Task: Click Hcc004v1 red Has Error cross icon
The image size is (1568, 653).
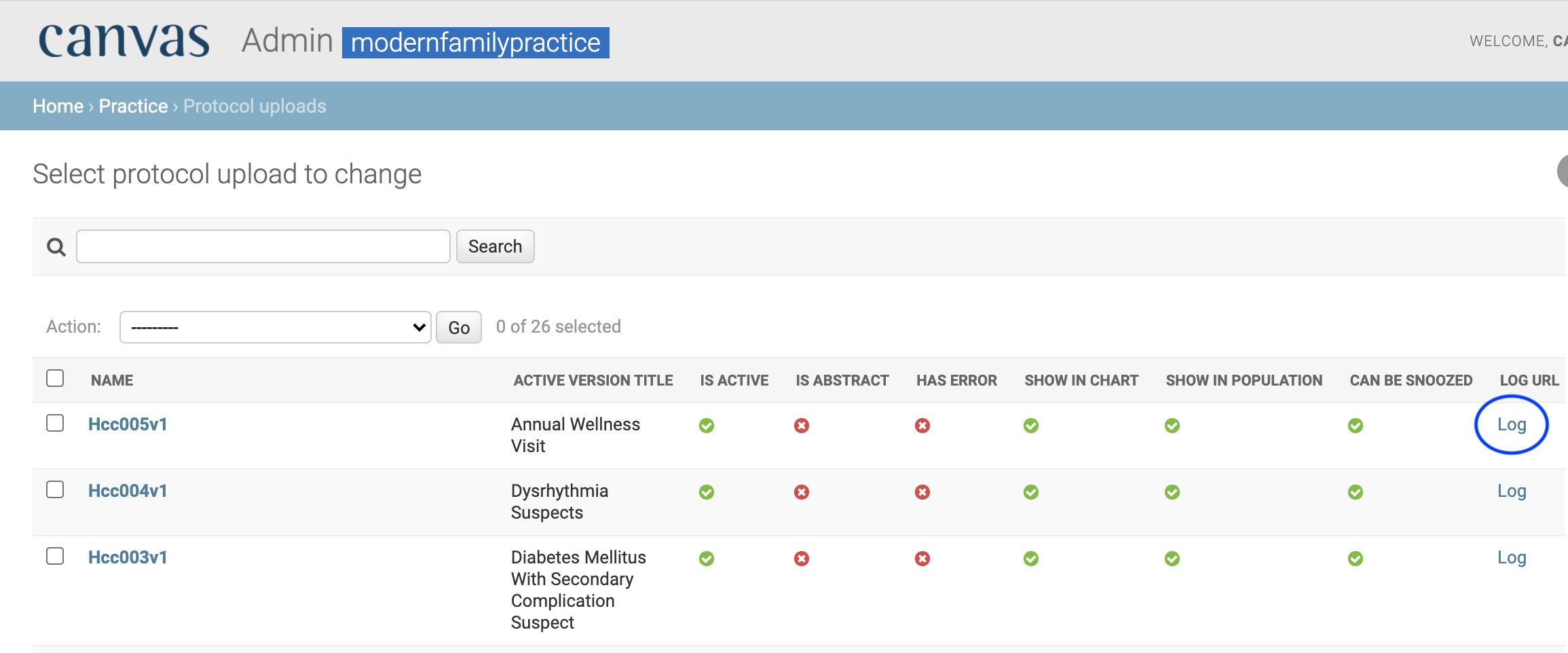Action: 922,492
